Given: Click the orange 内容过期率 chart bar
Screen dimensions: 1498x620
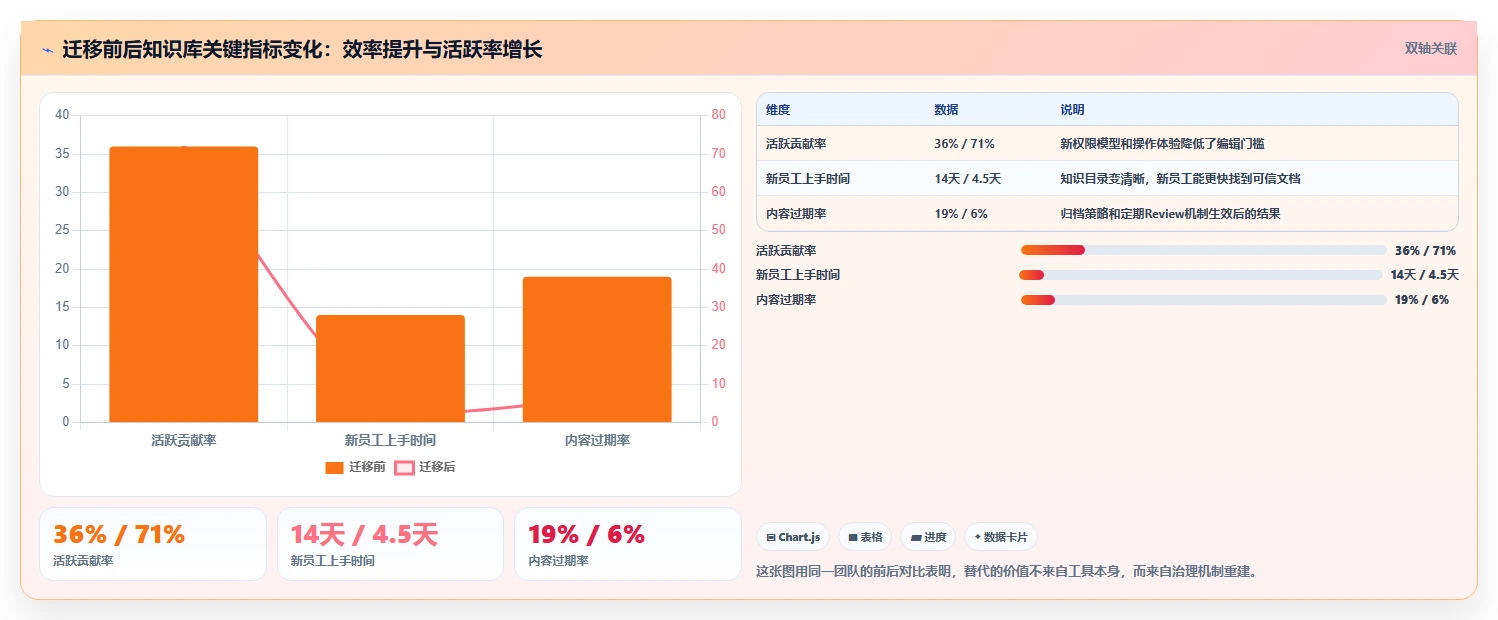Looking at the screenshot, I should pos(597,349).
